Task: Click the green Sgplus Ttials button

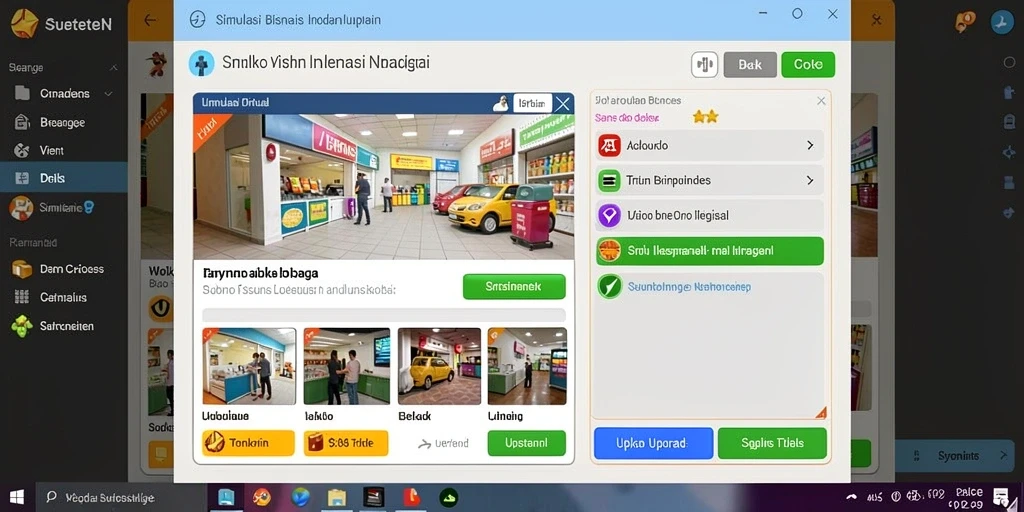Action: pyautogui.click(x=772, y=443)
